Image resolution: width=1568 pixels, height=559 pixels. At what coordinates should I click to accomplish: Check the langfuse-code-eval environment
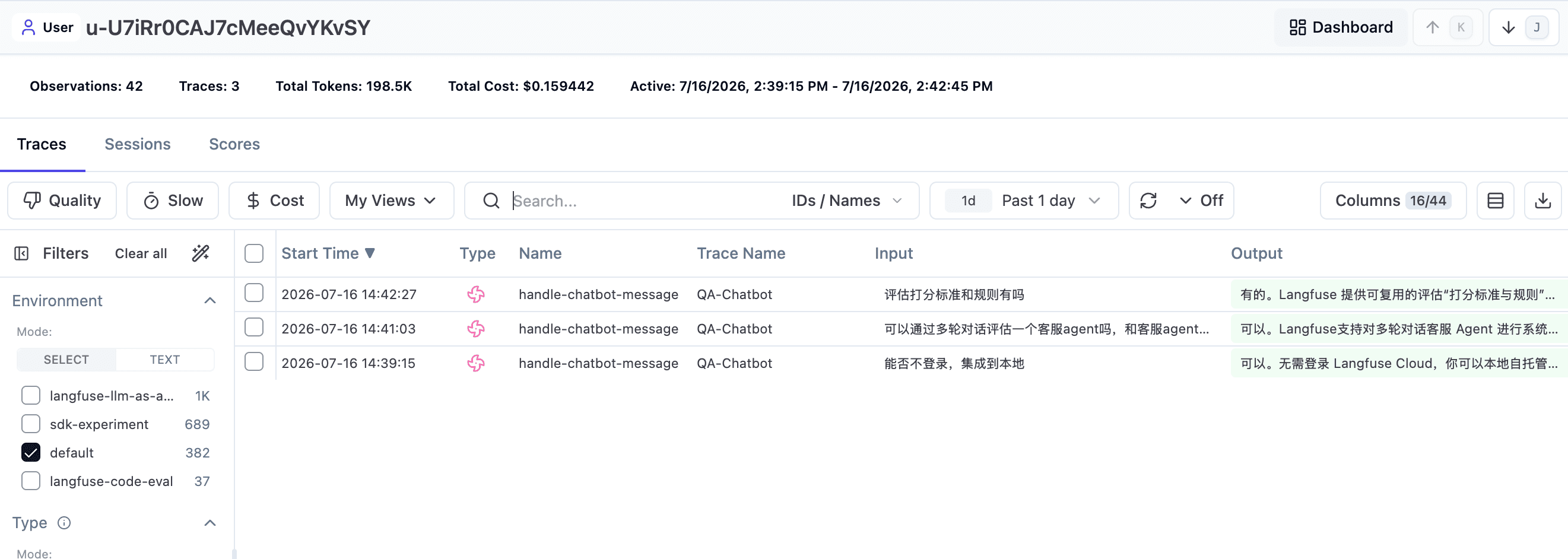click(x=31, y=481)
